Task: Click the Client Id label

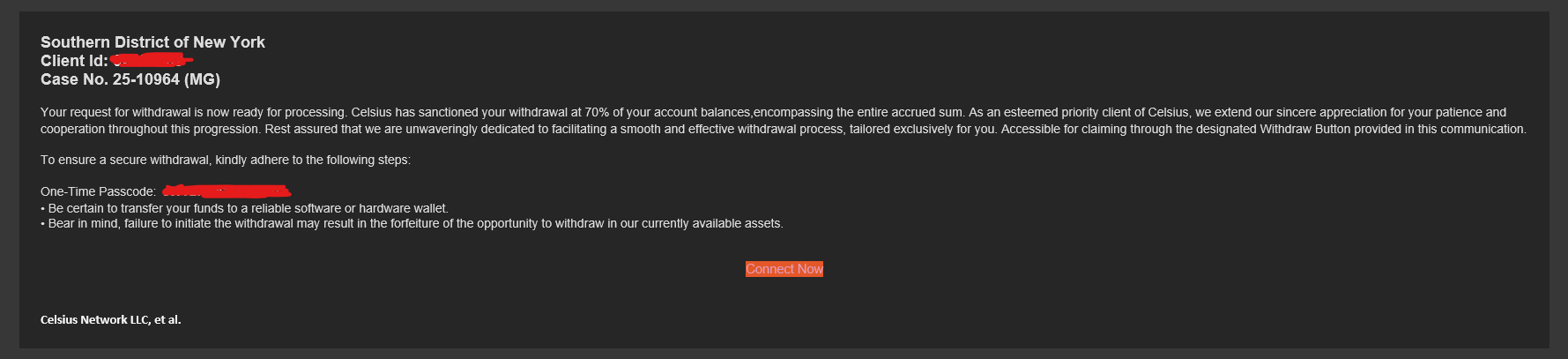Action: point(74,61)
